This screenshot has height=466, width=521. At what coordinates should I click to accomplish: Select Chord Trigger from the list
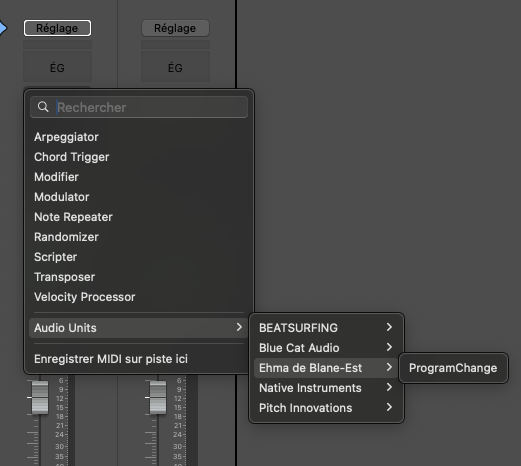click(72, 157)
